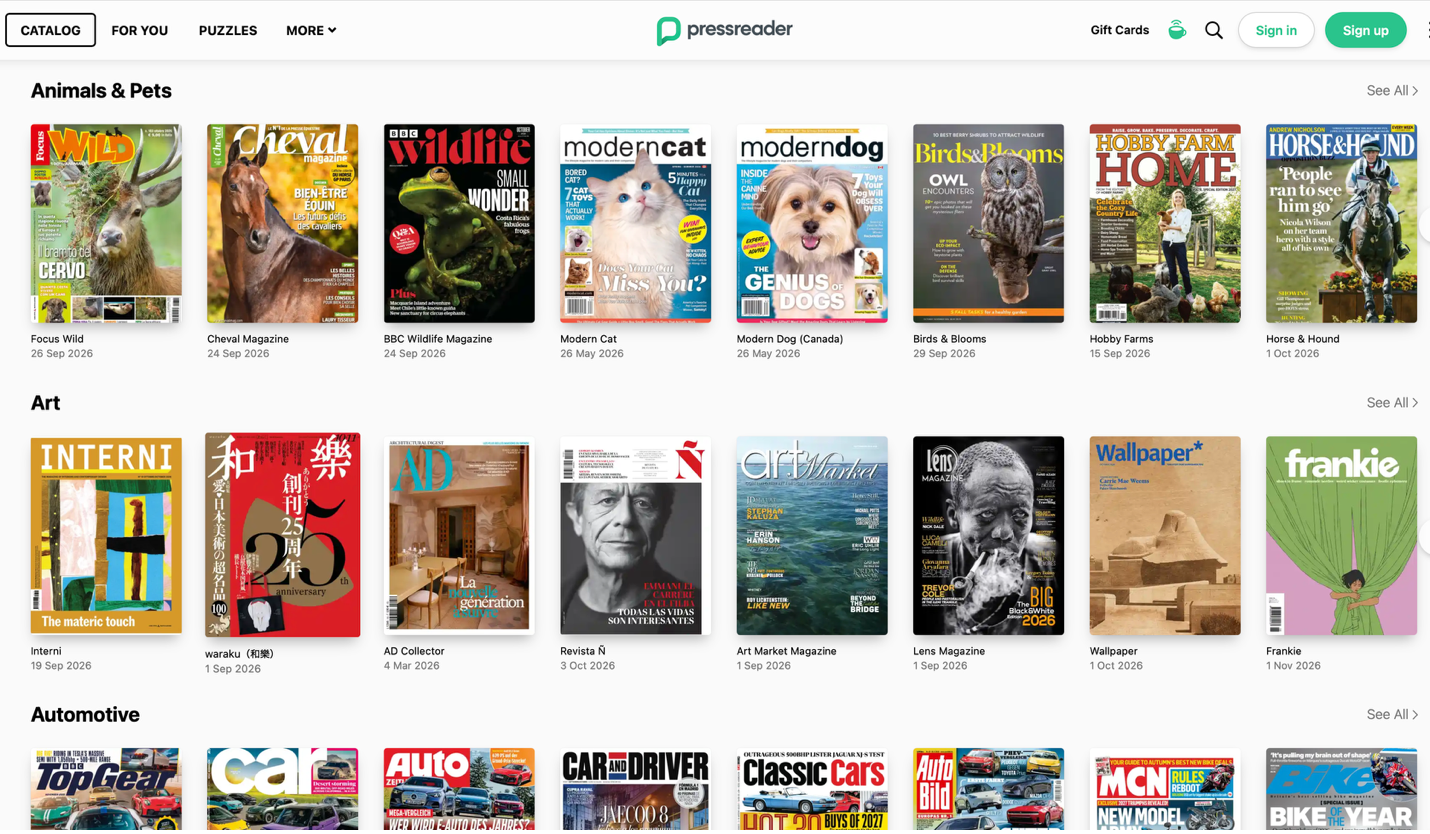Open the Car and Driver cover

(635, 789)
